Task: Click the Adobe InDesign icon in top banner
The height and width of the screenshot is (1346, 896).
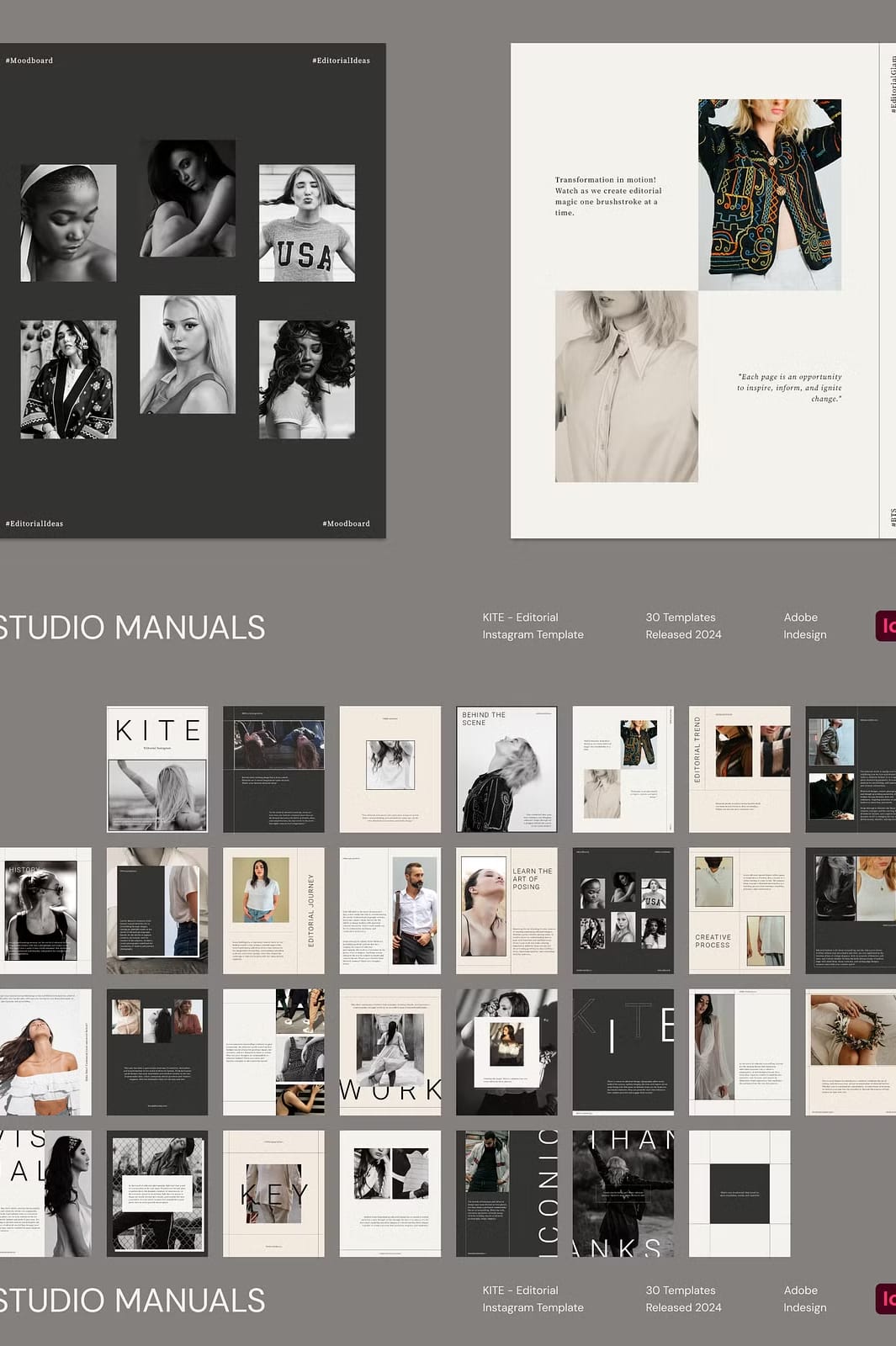Action: click(x=886, y=626)
